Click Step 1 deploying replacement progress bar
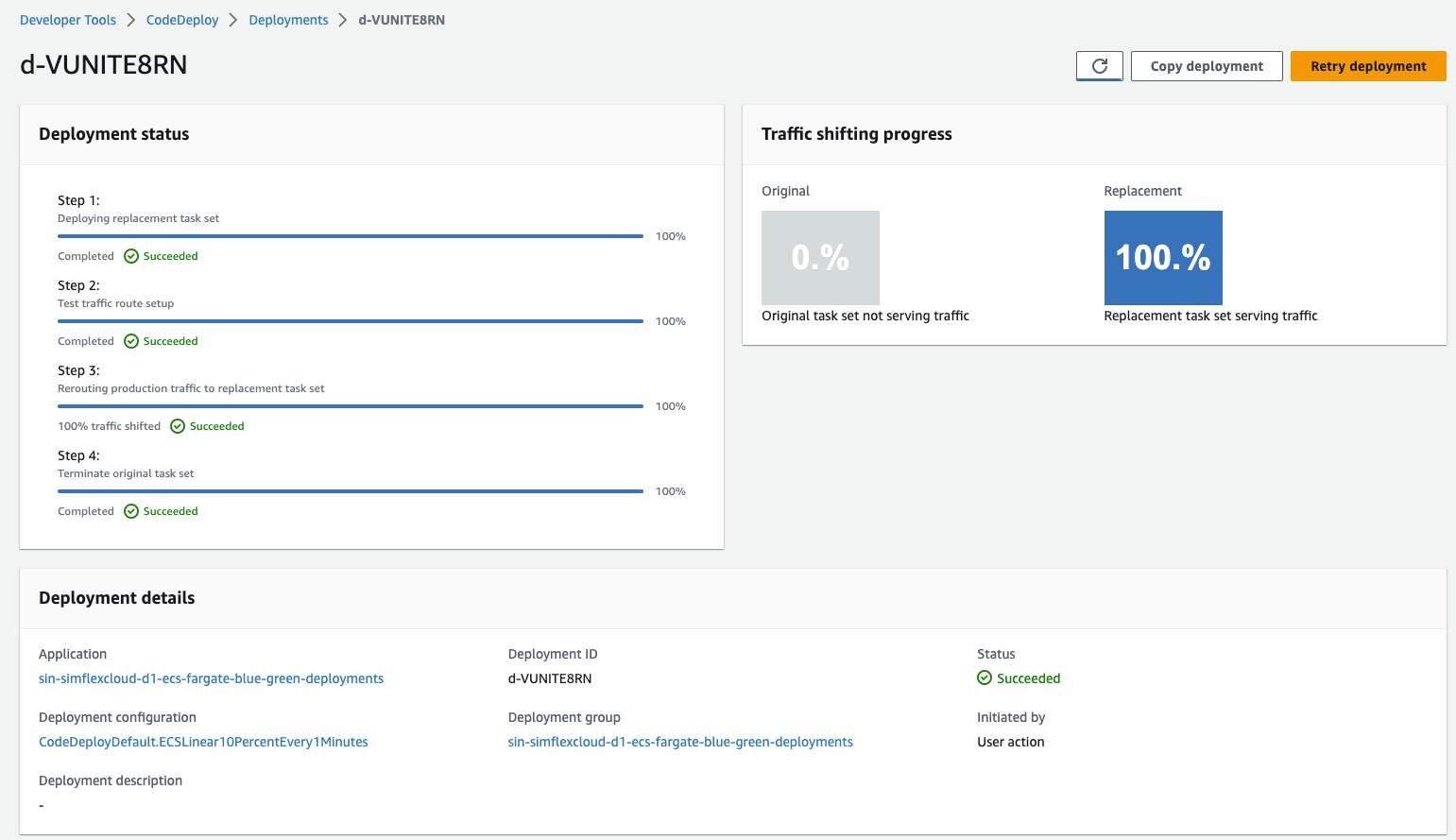Viewport: 1456px width, 840px height. coord(351,236)
